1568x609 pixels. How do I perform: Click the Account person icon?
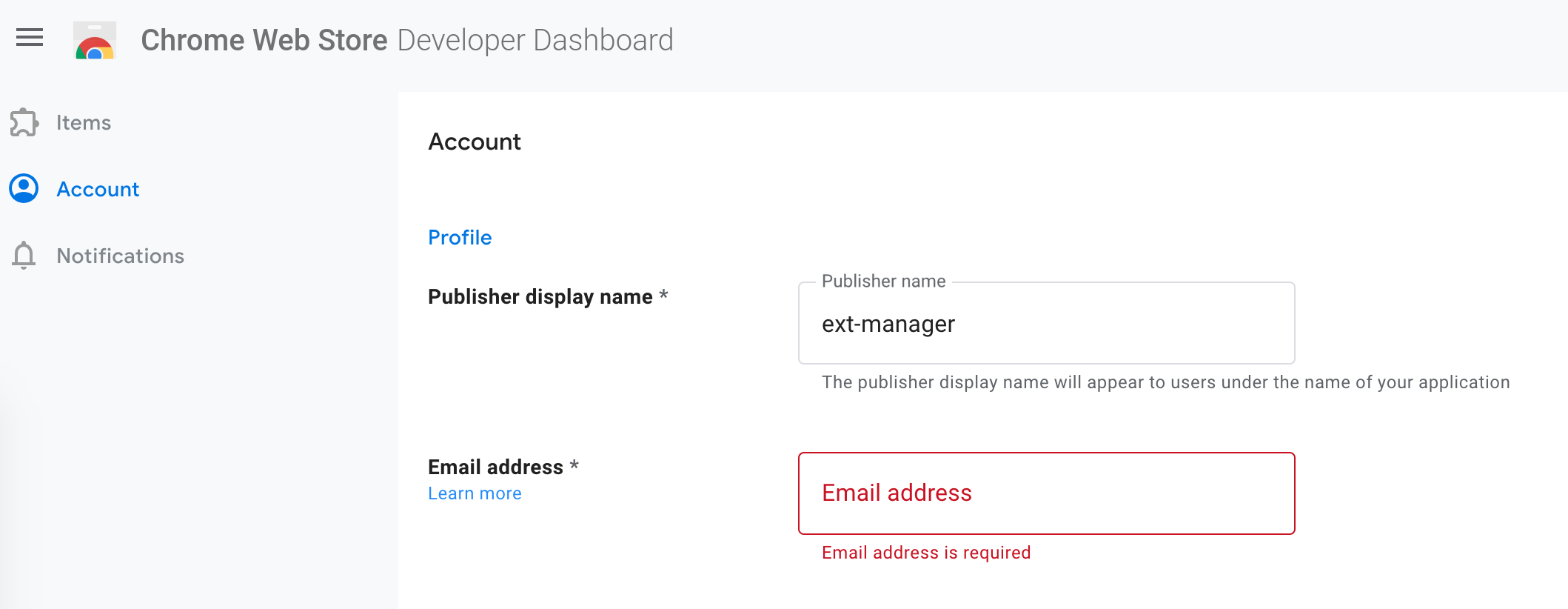pyautogui.click(x=24, y=189)
